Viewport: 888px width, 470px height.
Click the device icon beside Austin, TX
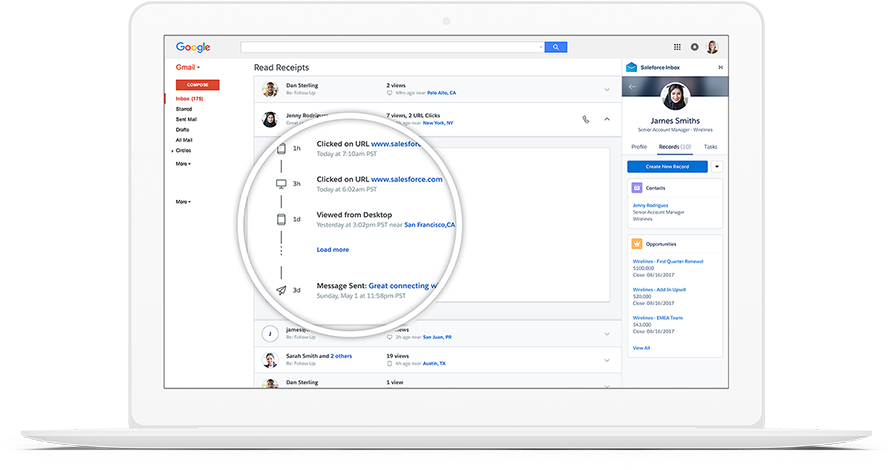[x=389, y=364]
